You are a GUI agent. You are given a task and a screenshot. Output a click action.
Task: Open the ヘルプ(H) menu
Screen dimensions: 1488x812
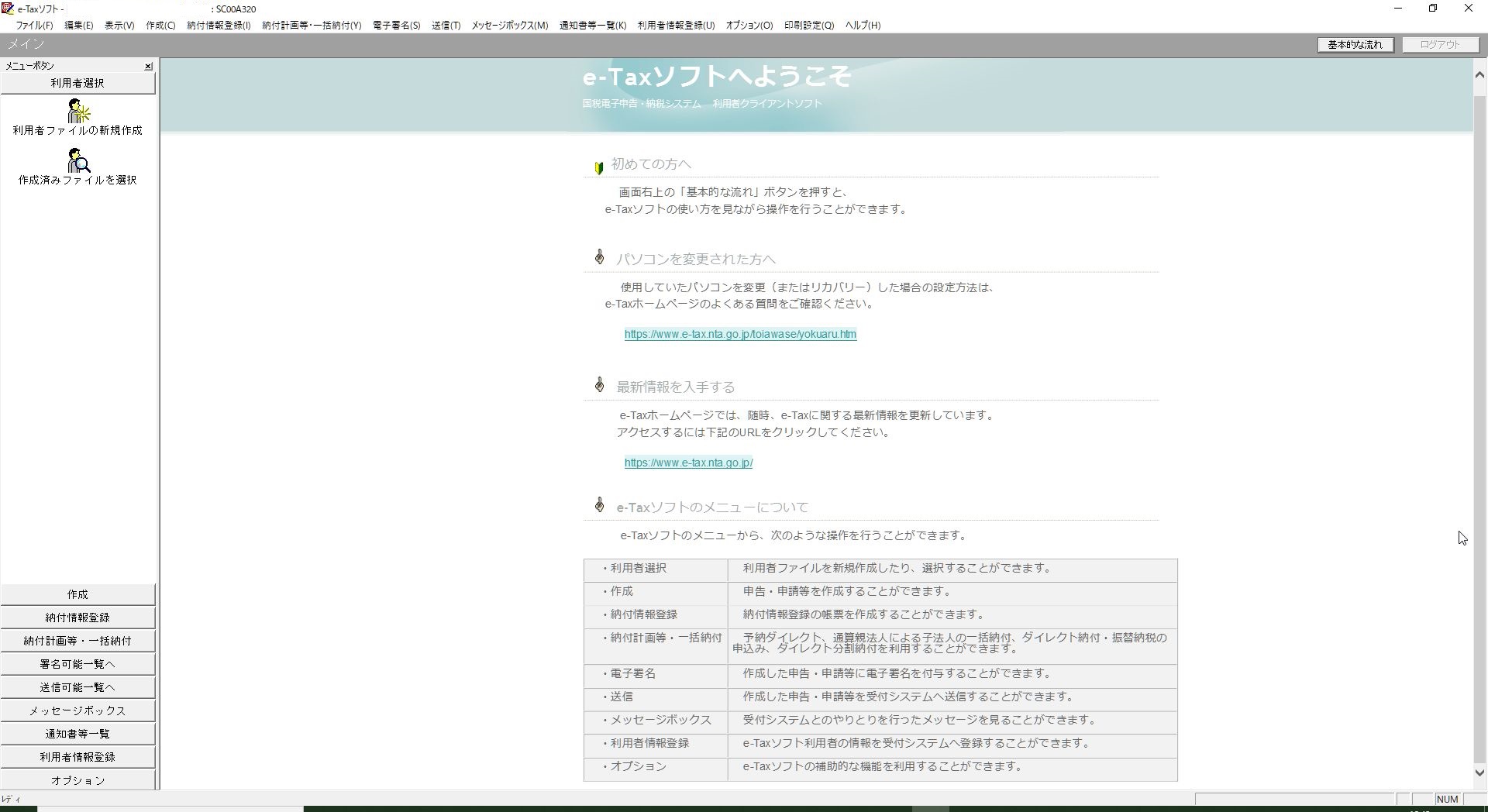click(863, 26)
